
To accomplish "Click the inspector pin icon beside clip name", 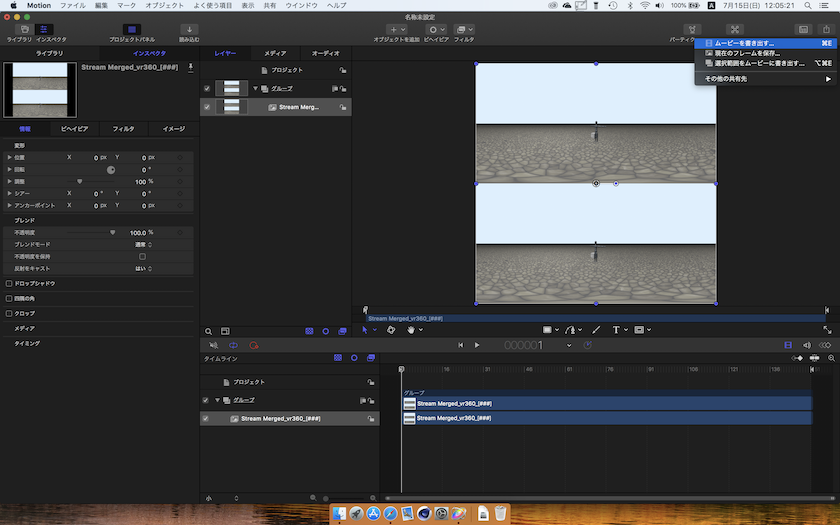I will [190, 68].
